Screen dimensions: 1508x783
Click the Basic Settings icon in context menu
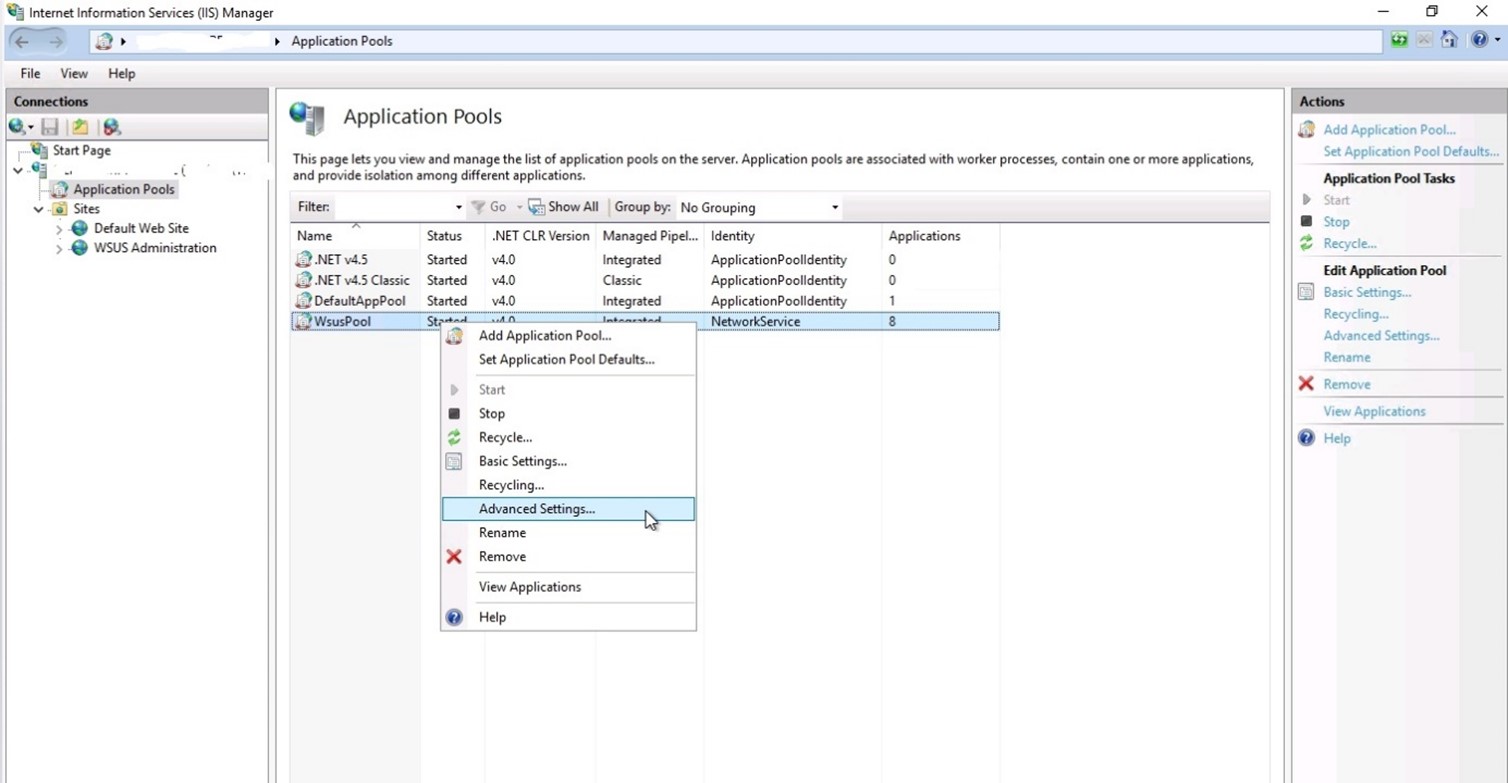click(x=454, y=461)
